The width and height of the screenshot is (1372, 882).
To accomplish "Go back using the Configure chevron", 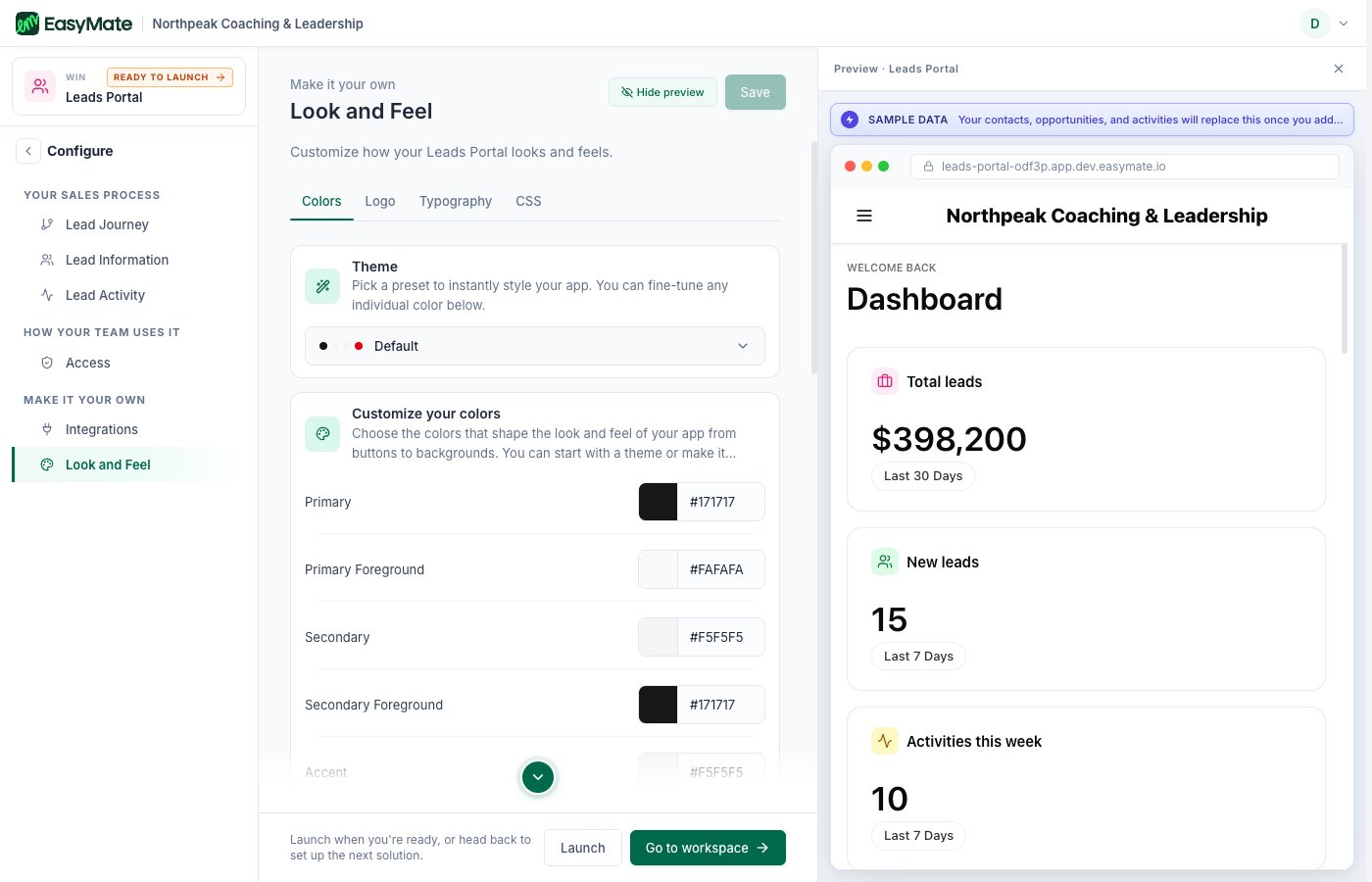I will tap(28, 151).
